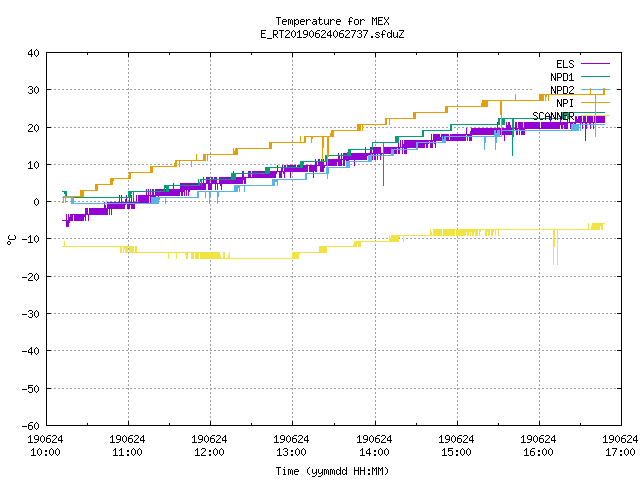Select the NPD2 legend label
The width and height of the screenshot is (640, 480).
(x=562, y=90)
